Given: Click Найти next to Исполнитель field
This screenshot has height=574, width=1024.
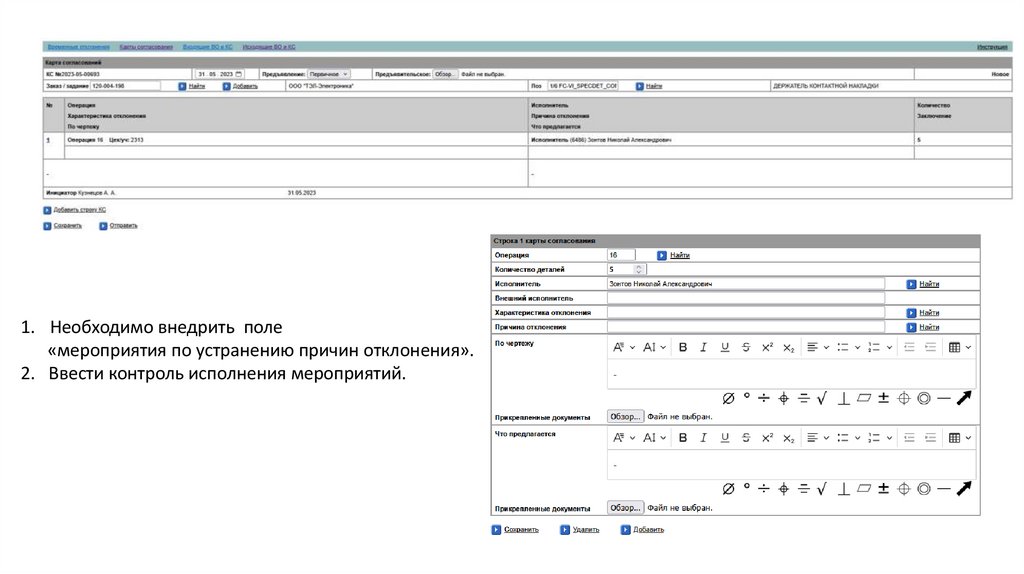Looking at the screenshot, I should click(929, 284).
